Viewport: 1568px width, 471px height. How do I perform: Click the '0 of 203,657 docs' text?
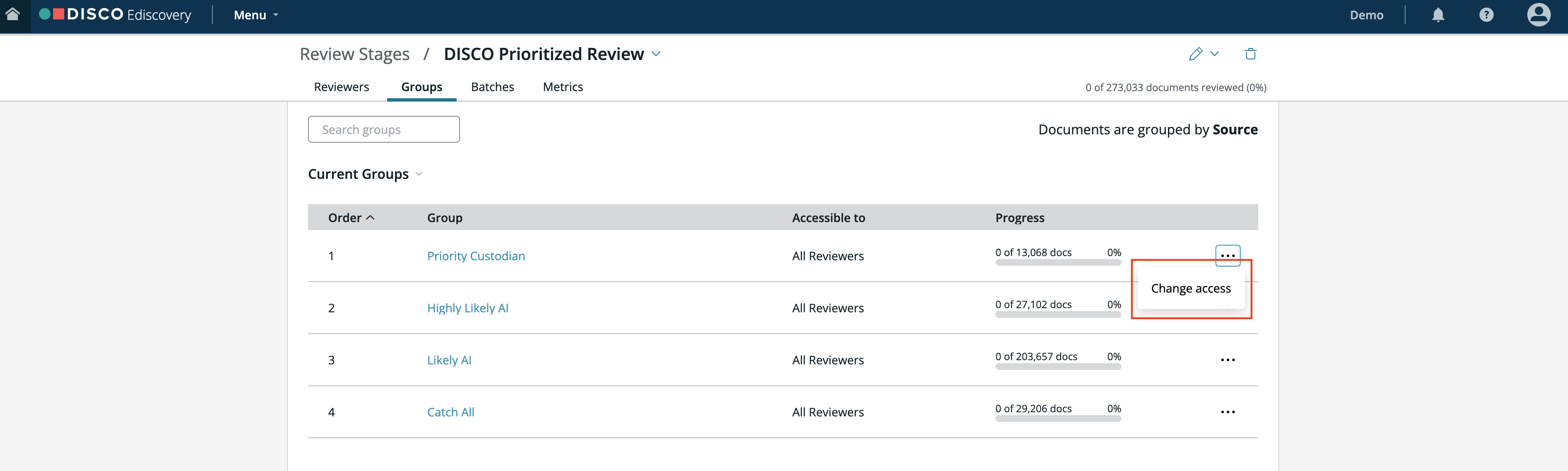pos(1036,356)
